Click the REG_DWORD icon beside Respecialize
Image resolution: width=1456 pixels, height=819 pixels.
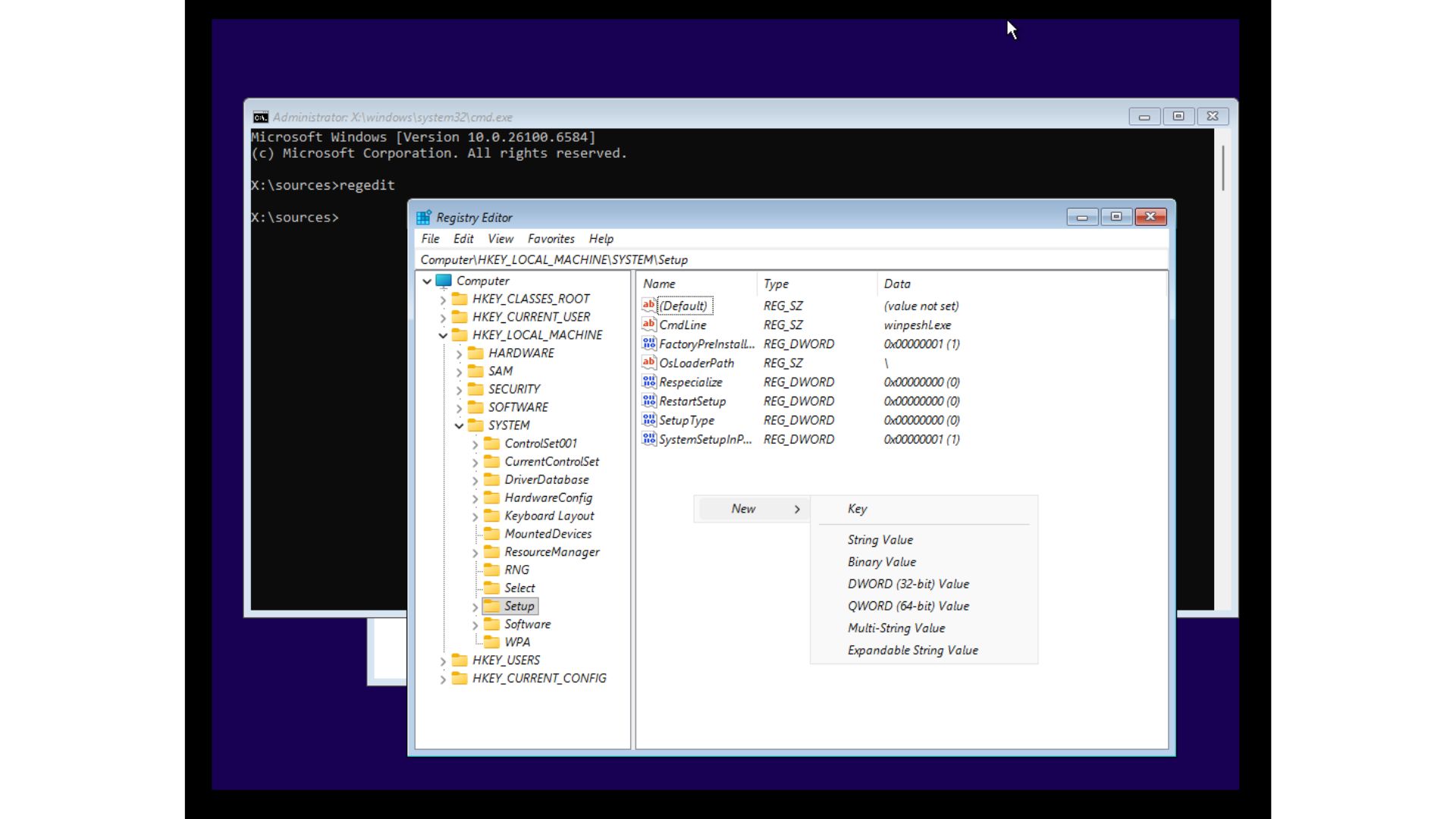click(648, 381)
